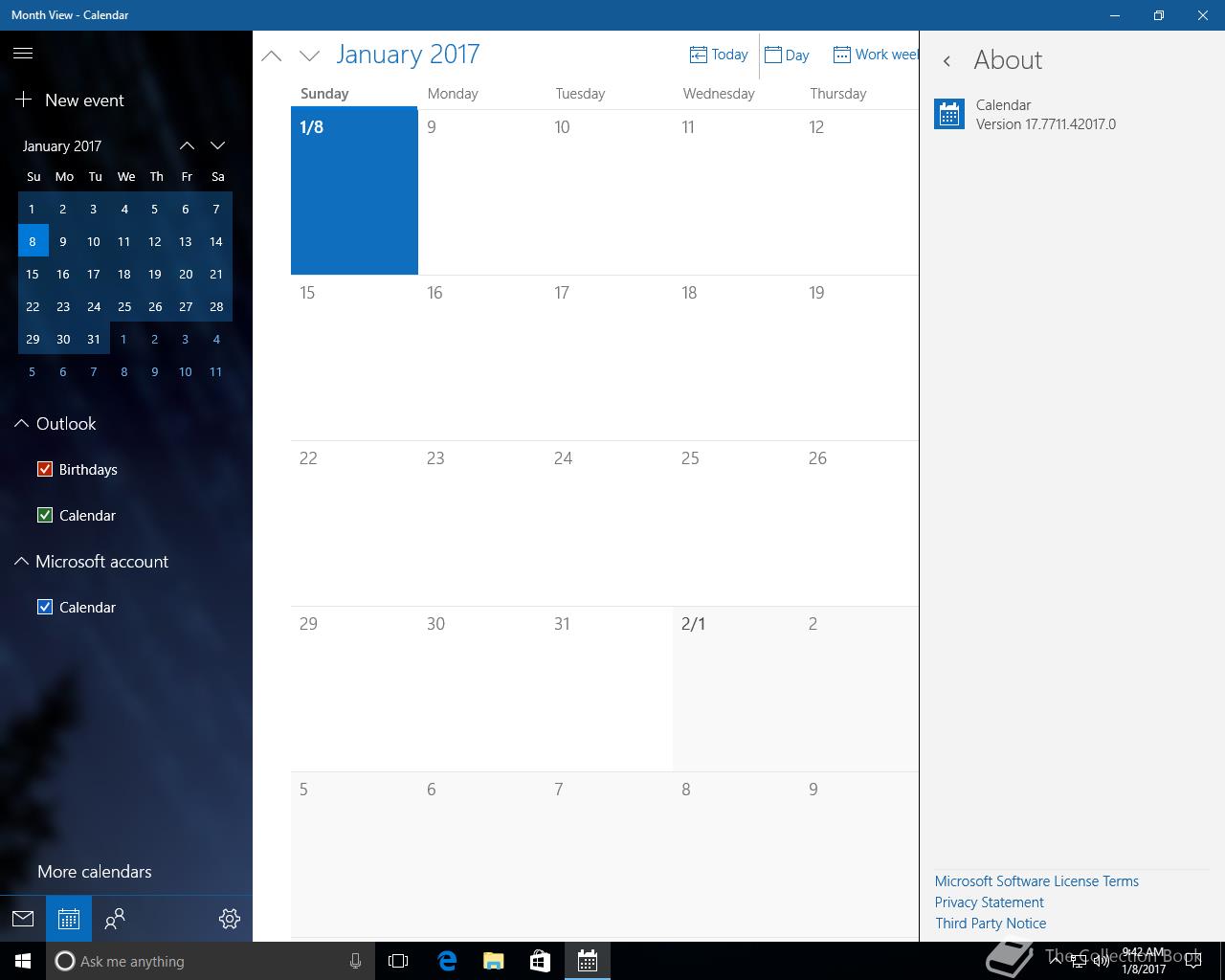Select Monday 16 in the month grid
This screenshot has height=980, width=1225.
tap(481, 357)
